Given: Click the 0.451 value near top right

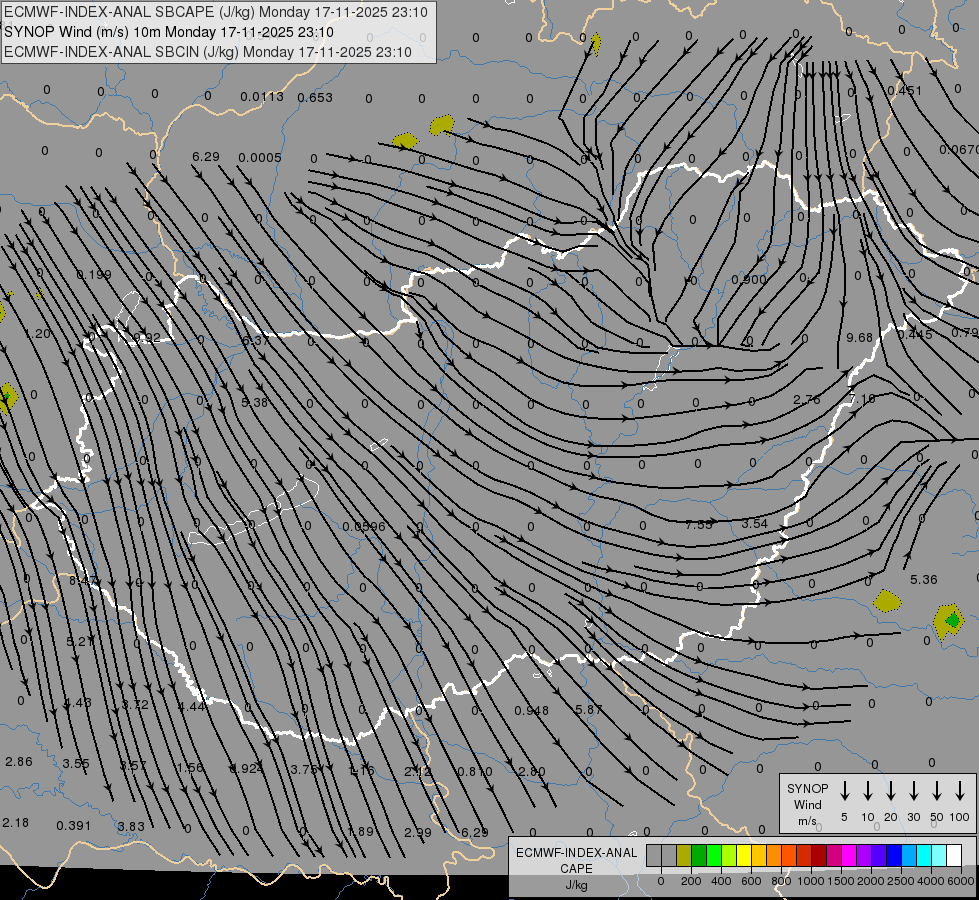Looking at the screenshot, I should (904, 91).
